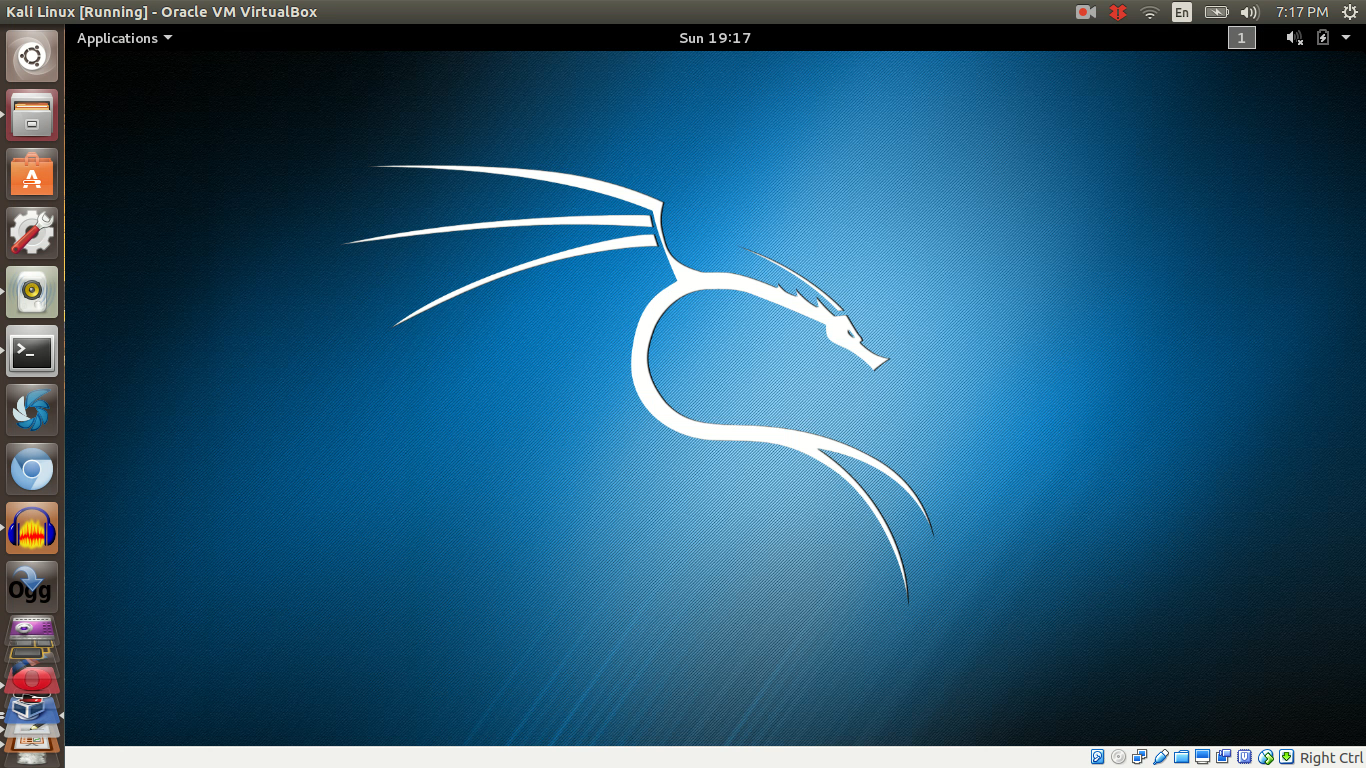The height and width of the screenshot is (768, 1366).
Task: Open the En keyboard layout indicator
Action: click(1182, 12)
